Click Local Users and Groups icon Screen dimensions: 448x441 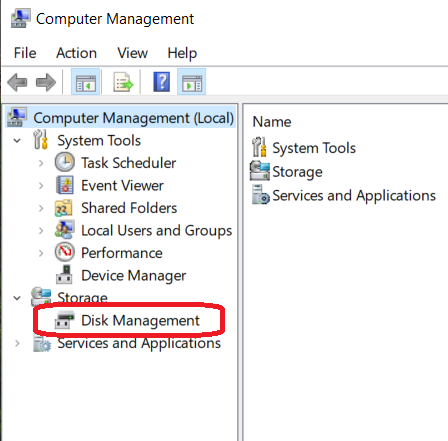click(x=65, y=230)
